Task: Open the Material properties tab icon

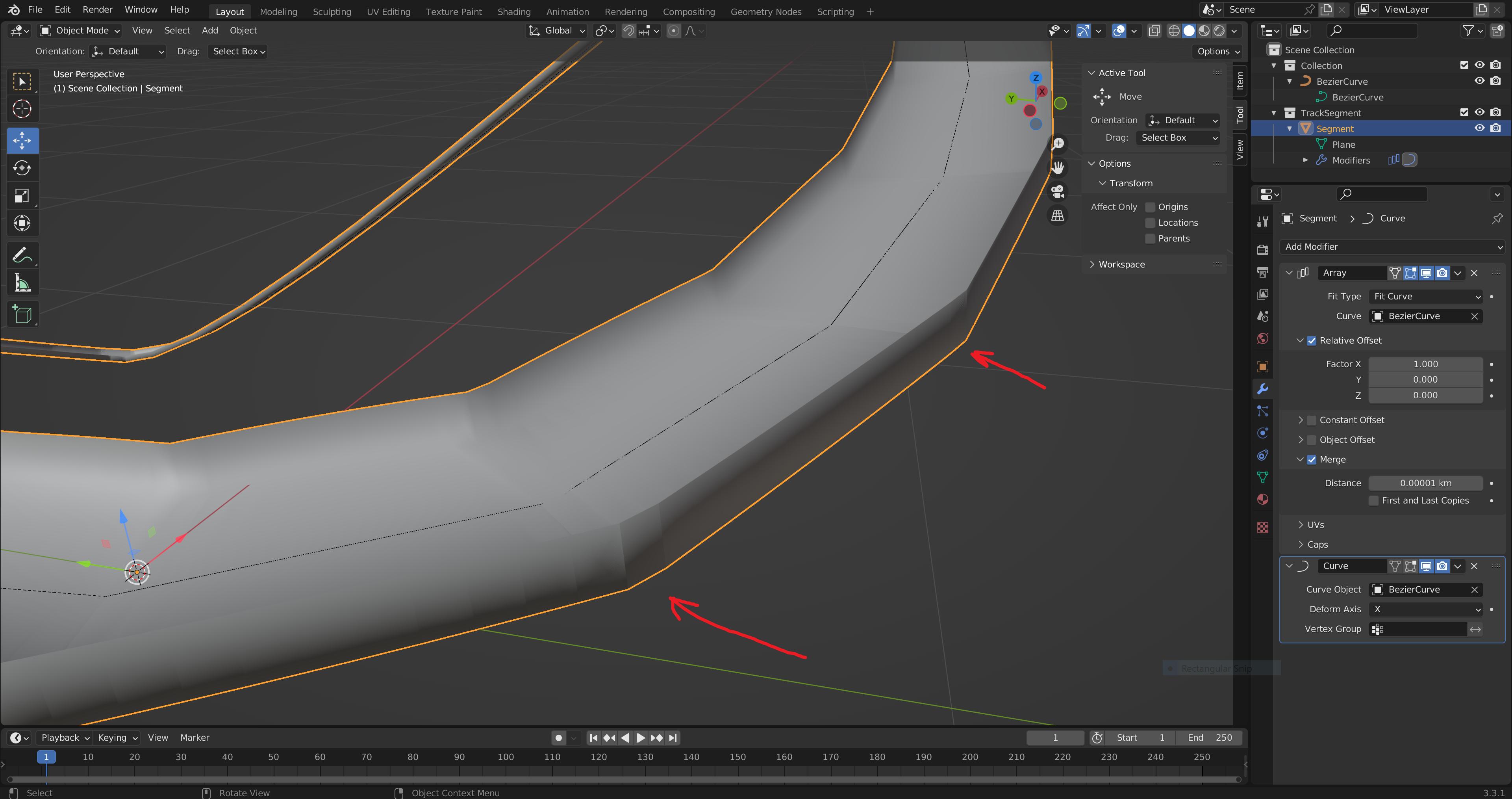Action: point(1262,500)
